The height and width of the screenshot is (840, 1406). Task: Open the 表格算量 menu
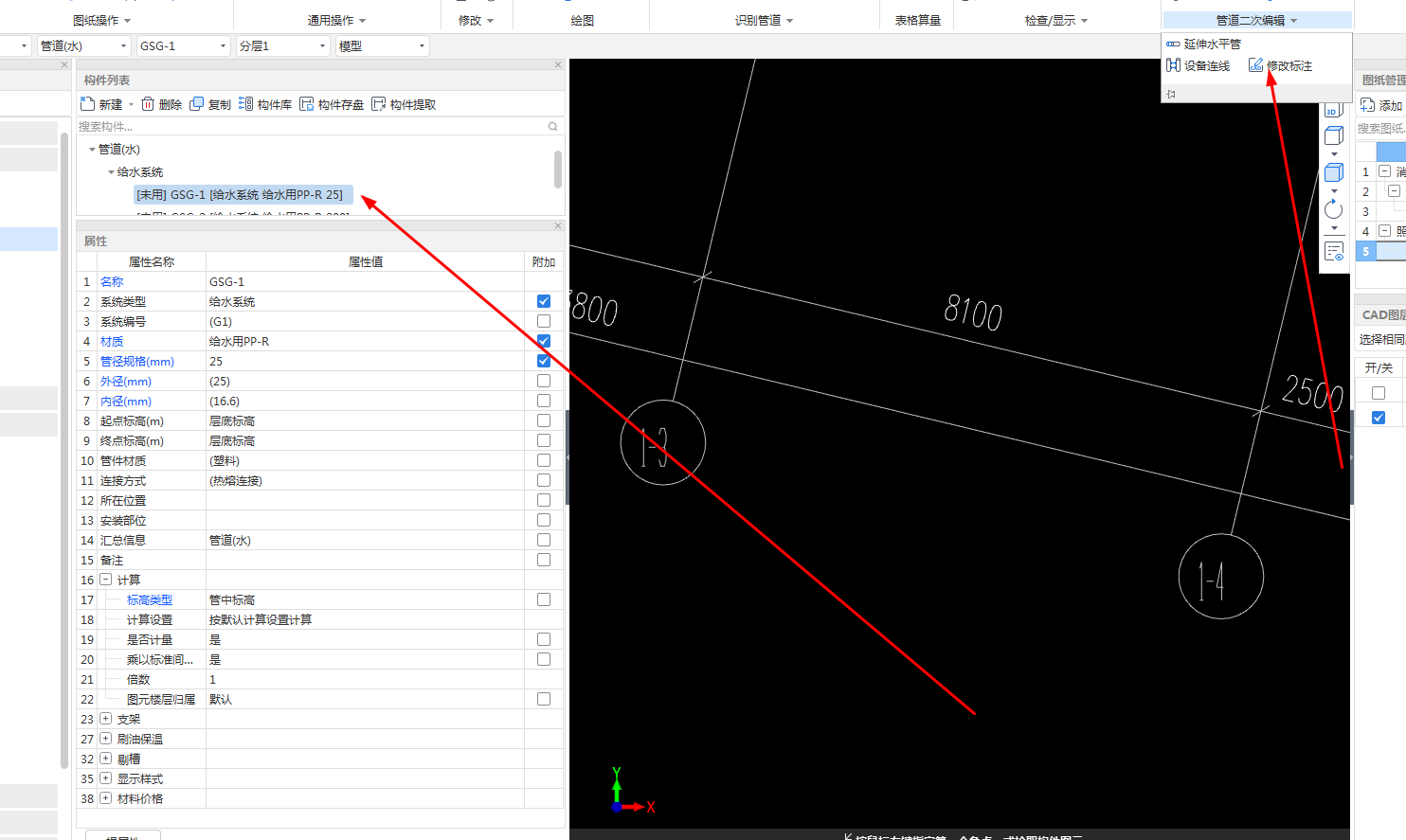tap(918, 20)
